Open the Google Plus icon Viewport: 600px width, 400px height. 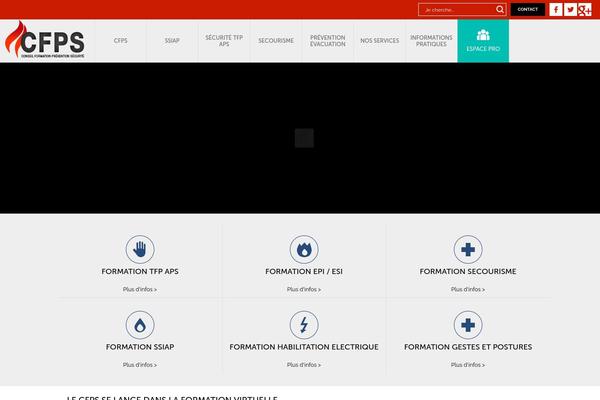(x=585, y=10)
